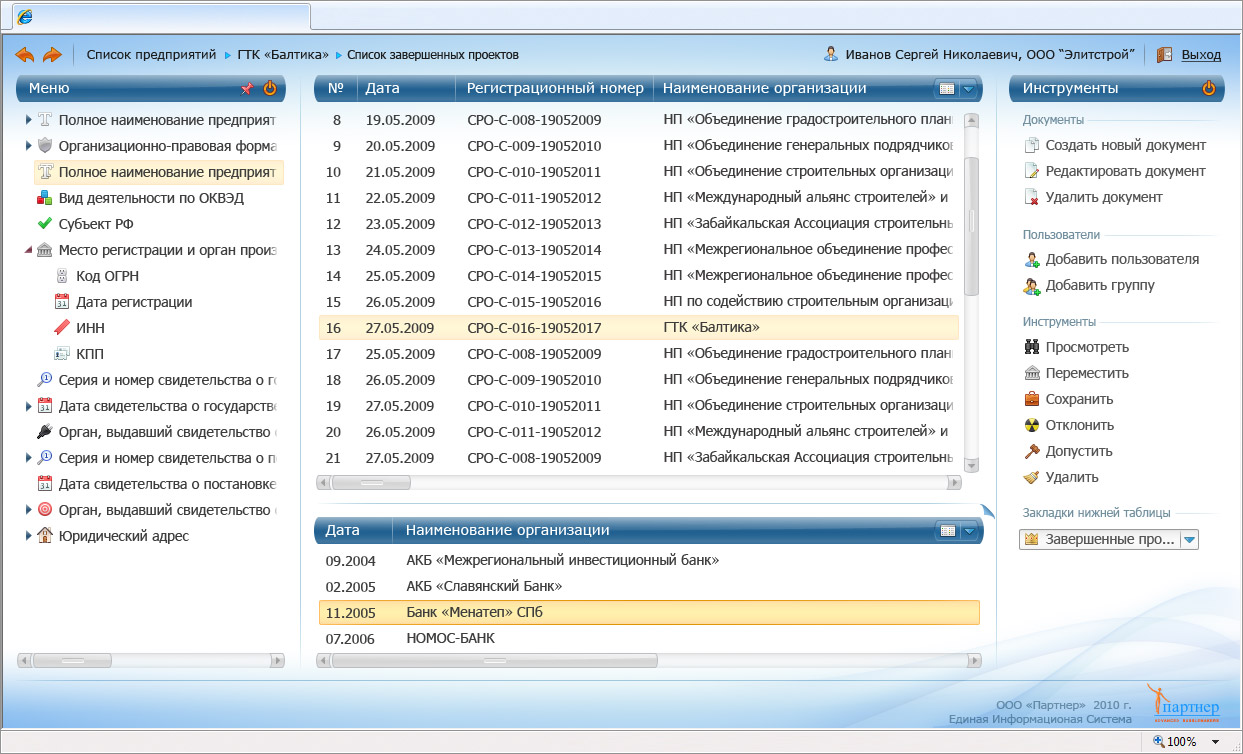Image resolution: width=1243 pixels, height=754 pixels.
Task: Select row 16 ГТК «Балтика»
Action: (638, 328)
